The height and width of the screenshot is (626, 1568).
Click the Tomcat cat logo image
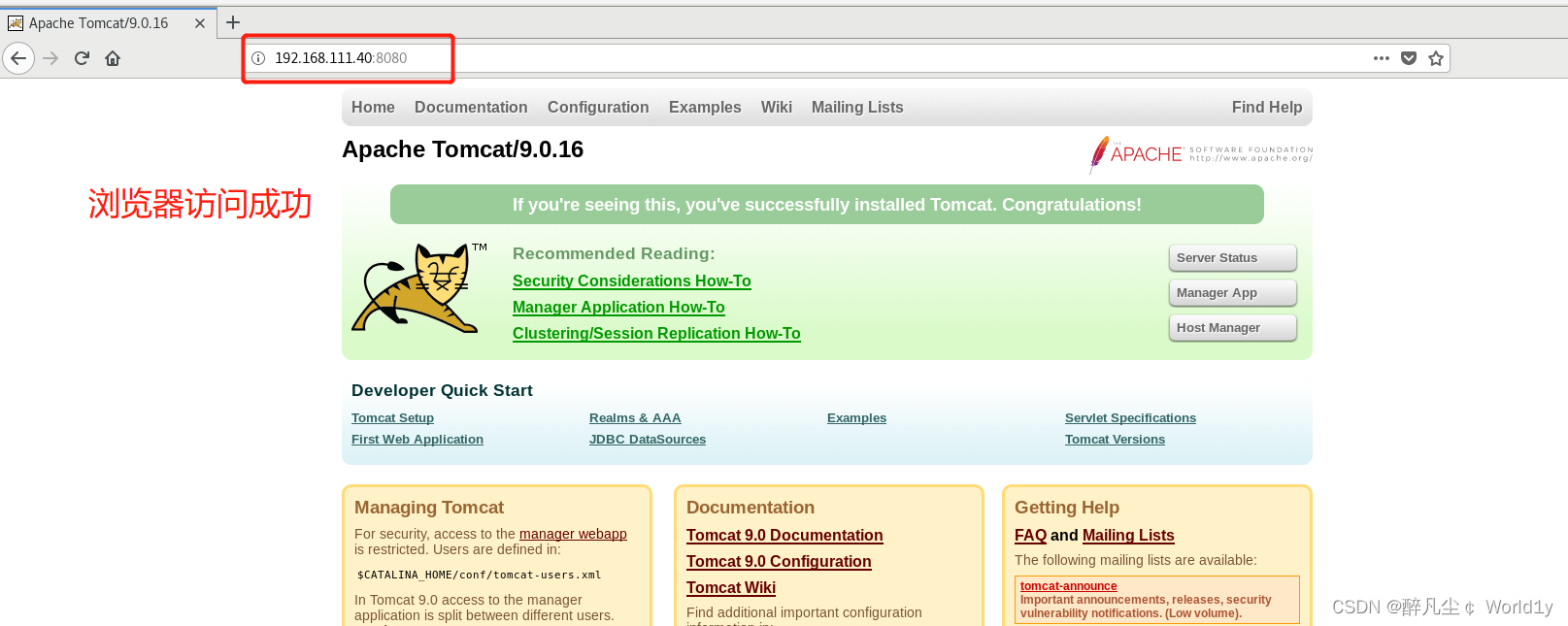(419, 287)
